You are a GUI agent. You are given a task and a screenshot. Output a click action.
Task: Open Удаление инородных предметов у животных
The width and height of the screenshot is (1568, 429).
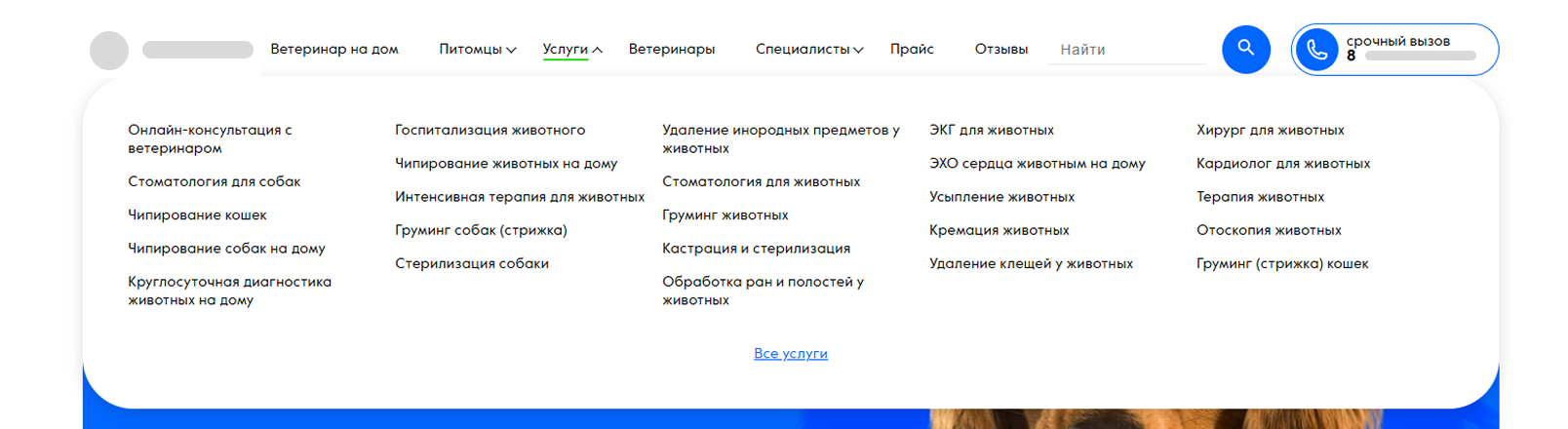pyautogui.click(x=781, y=138)
